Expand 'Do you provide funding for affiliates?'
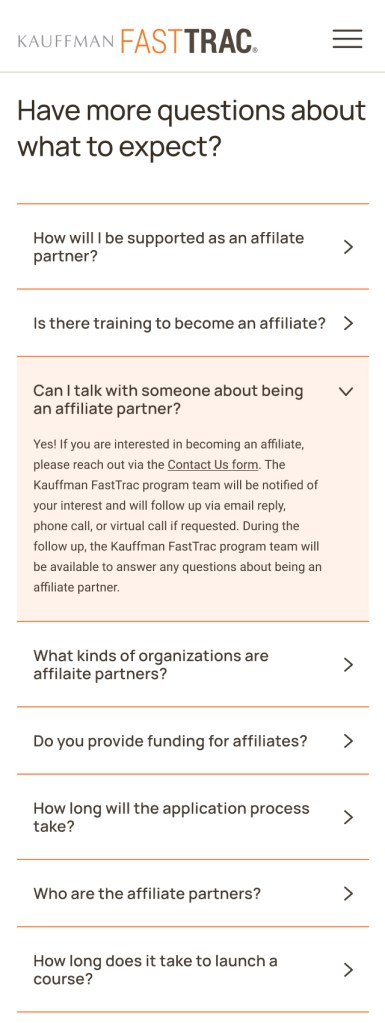The height and width of the screenshot is (1023, 385). click(x=192, y=741)
